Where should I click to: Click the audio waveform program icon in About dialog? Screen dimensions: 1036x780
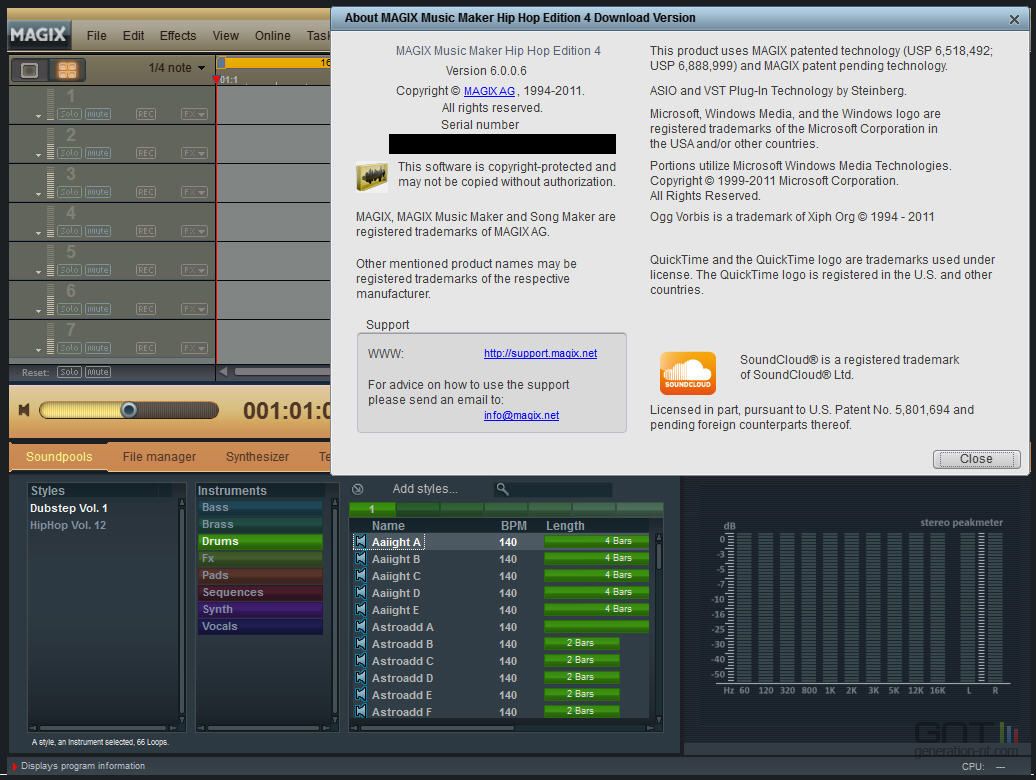pos(372,176)
